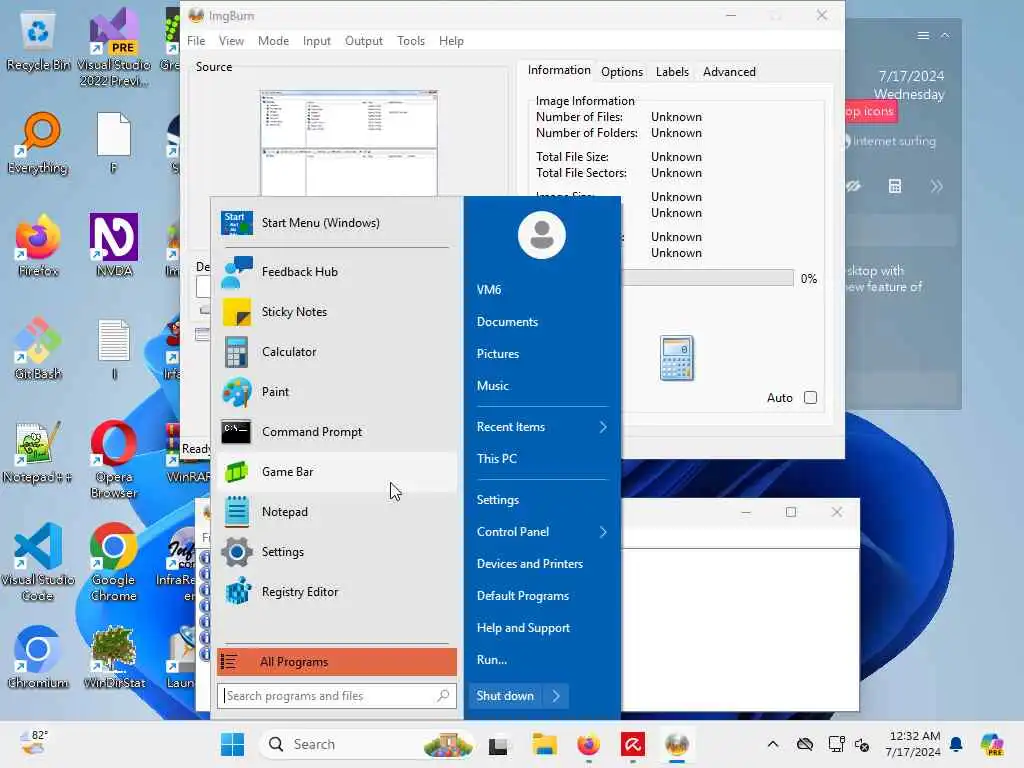Expand Recent Items submenu
The width and height of the screenshot is (1024, 768).
coord(542,426)
